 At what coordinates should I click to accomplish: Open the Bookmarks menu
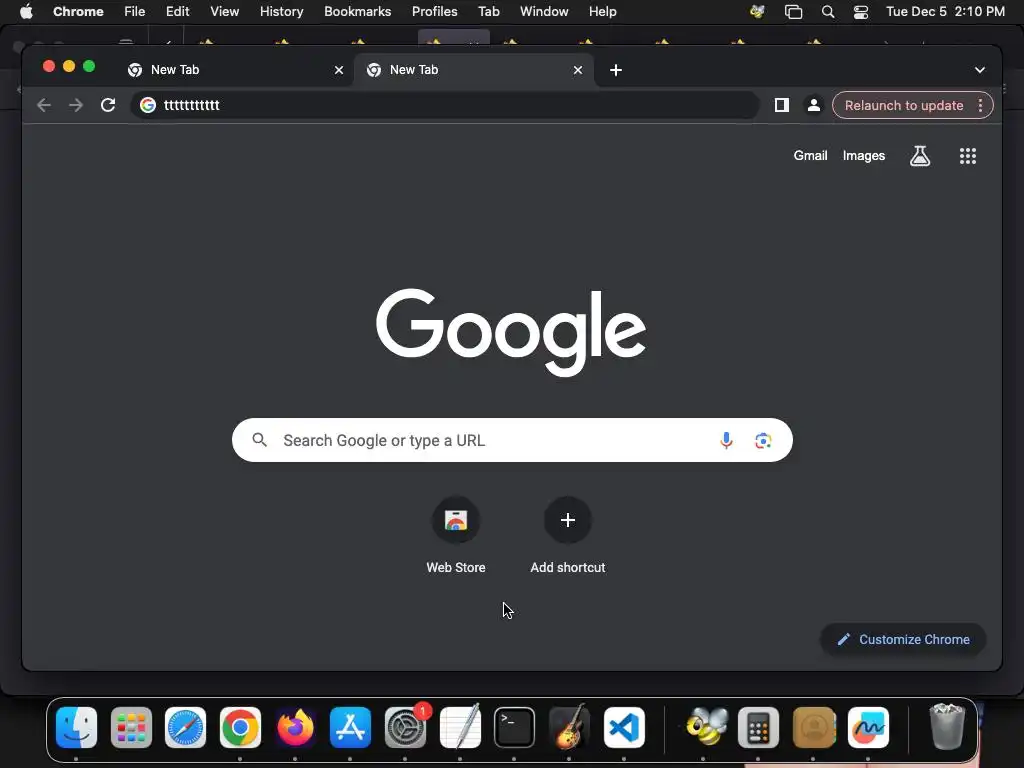pyautogui.click(x=357, y=12)
